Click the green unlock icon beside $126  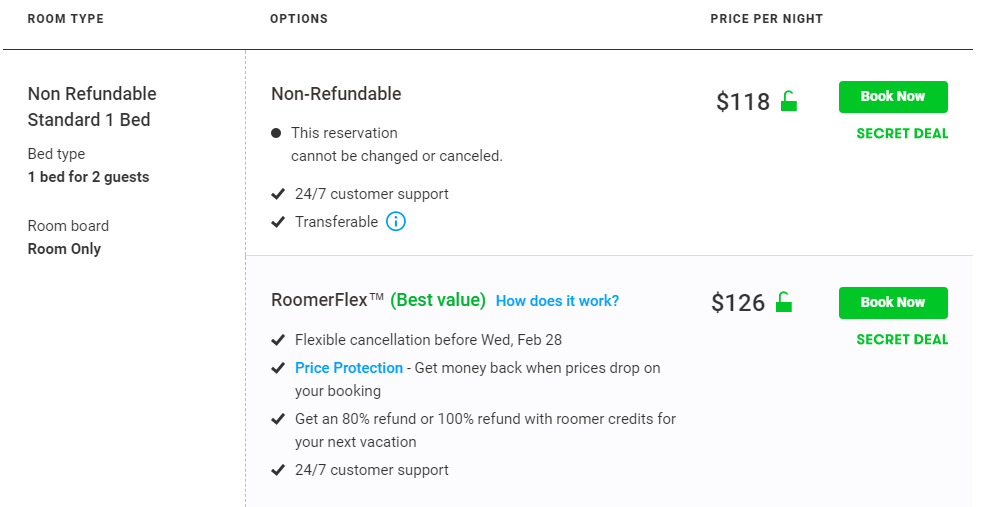784,302
